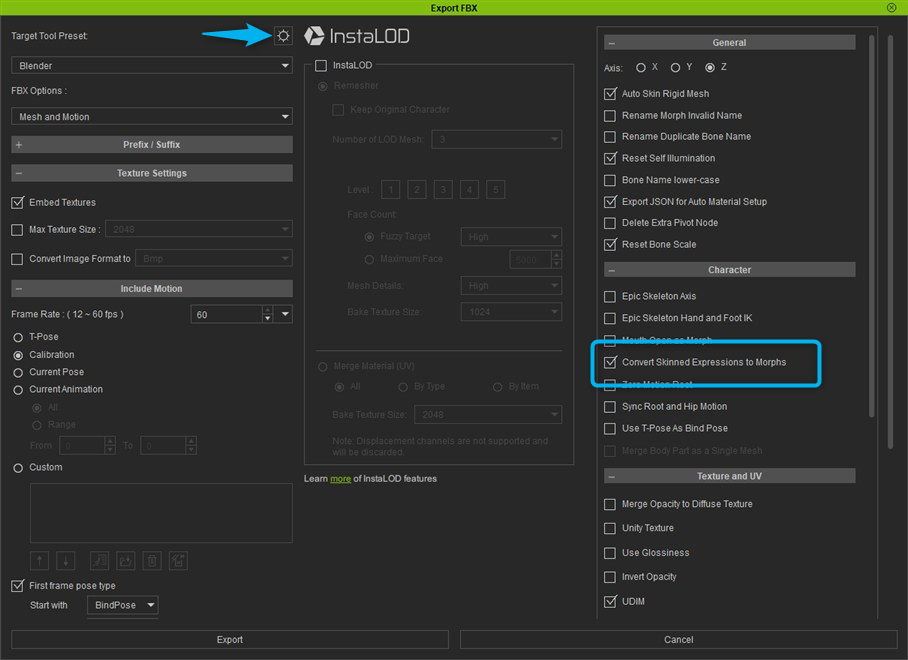Toggle Export JSON for Auto Material Setup
908x660 pixels.
(610, 201)
